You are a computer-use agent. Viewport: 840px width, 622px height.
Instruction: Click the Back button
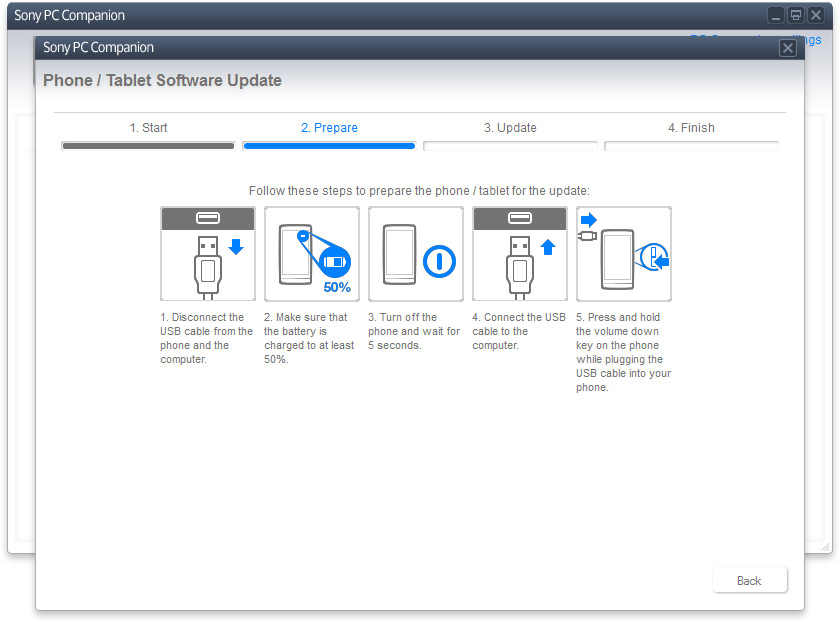[749, 580]
